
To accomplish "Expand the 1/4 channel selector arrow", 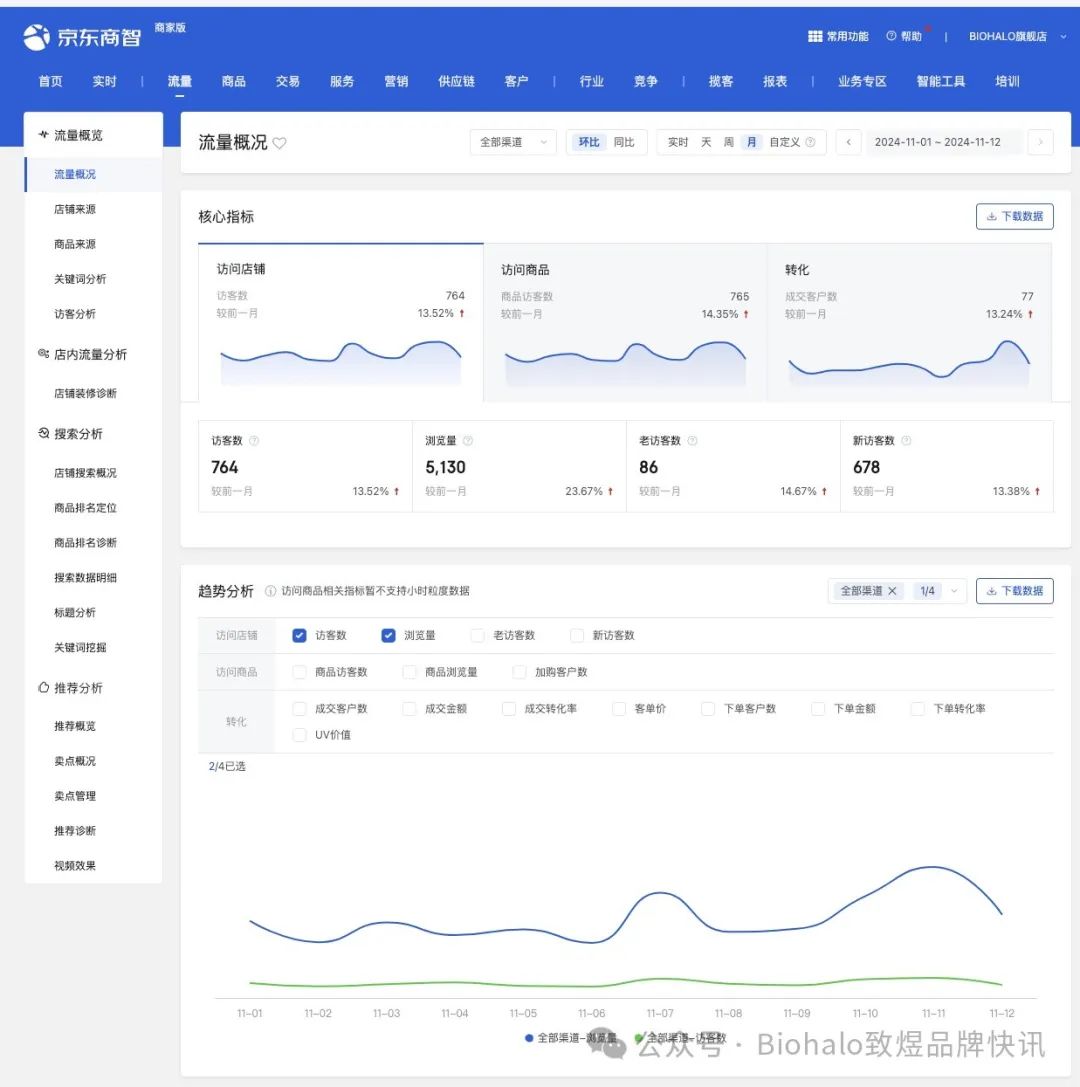I will coord(954,591).
